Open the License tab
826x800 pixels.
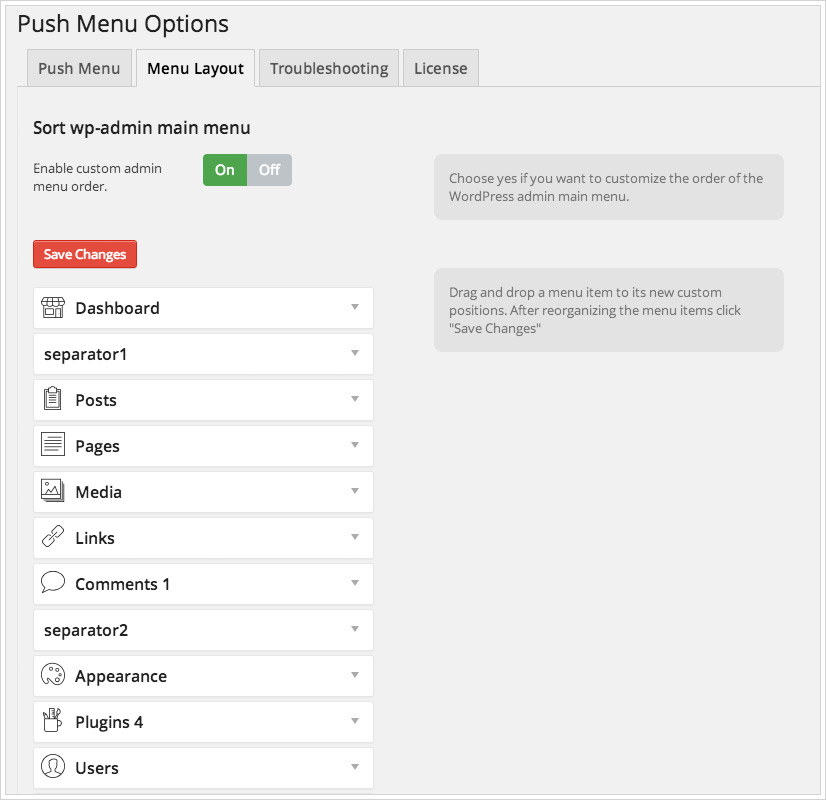click(x=441, y=68)
